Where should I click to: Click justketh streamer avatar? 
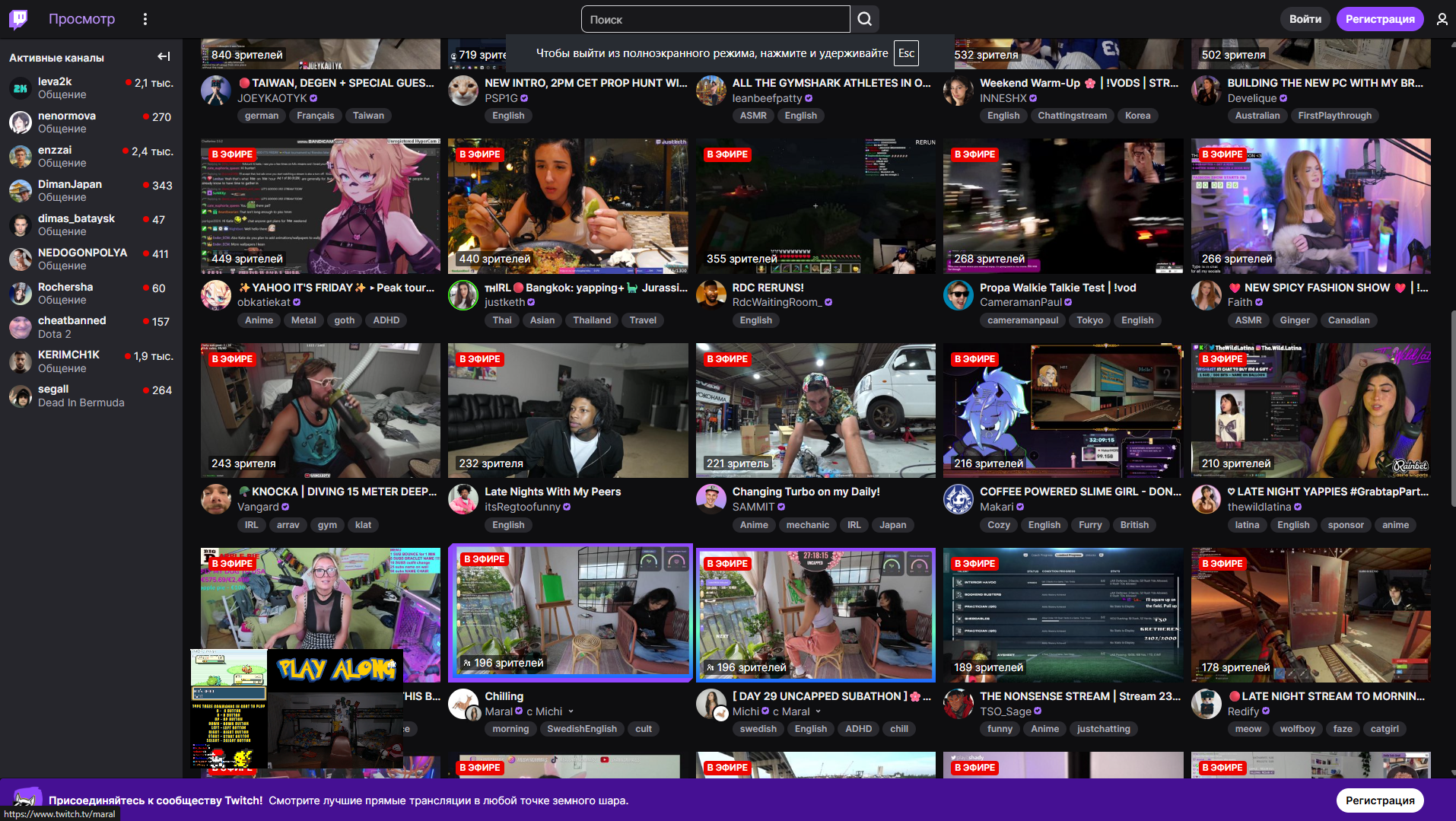[x=463, y=295]
